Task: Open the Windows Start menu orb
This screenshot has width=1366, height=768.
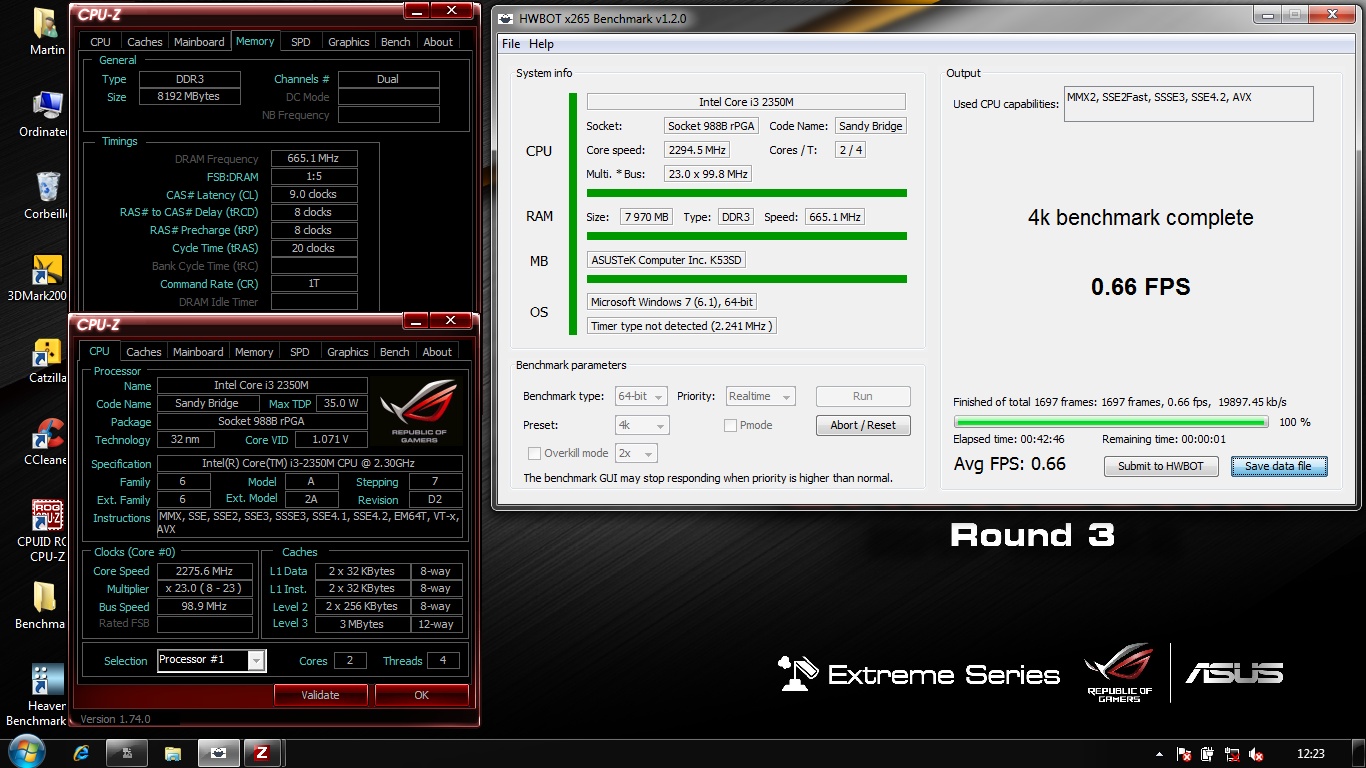Action: click(x=25, y=754)
